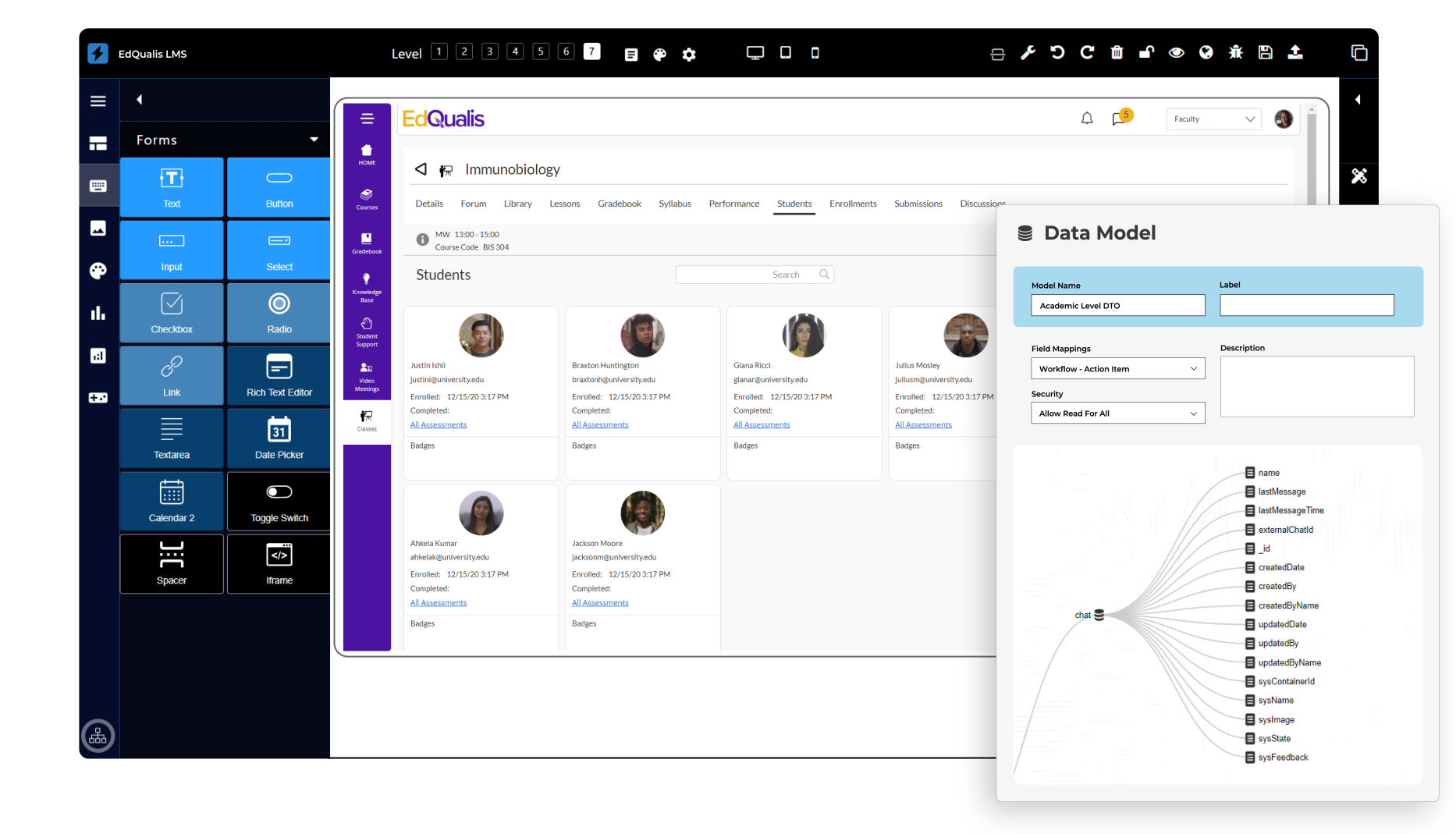Open Justin Ishii's All Assessments link
The width and height of the screenshot is (1456, 834).
point(439,424)
